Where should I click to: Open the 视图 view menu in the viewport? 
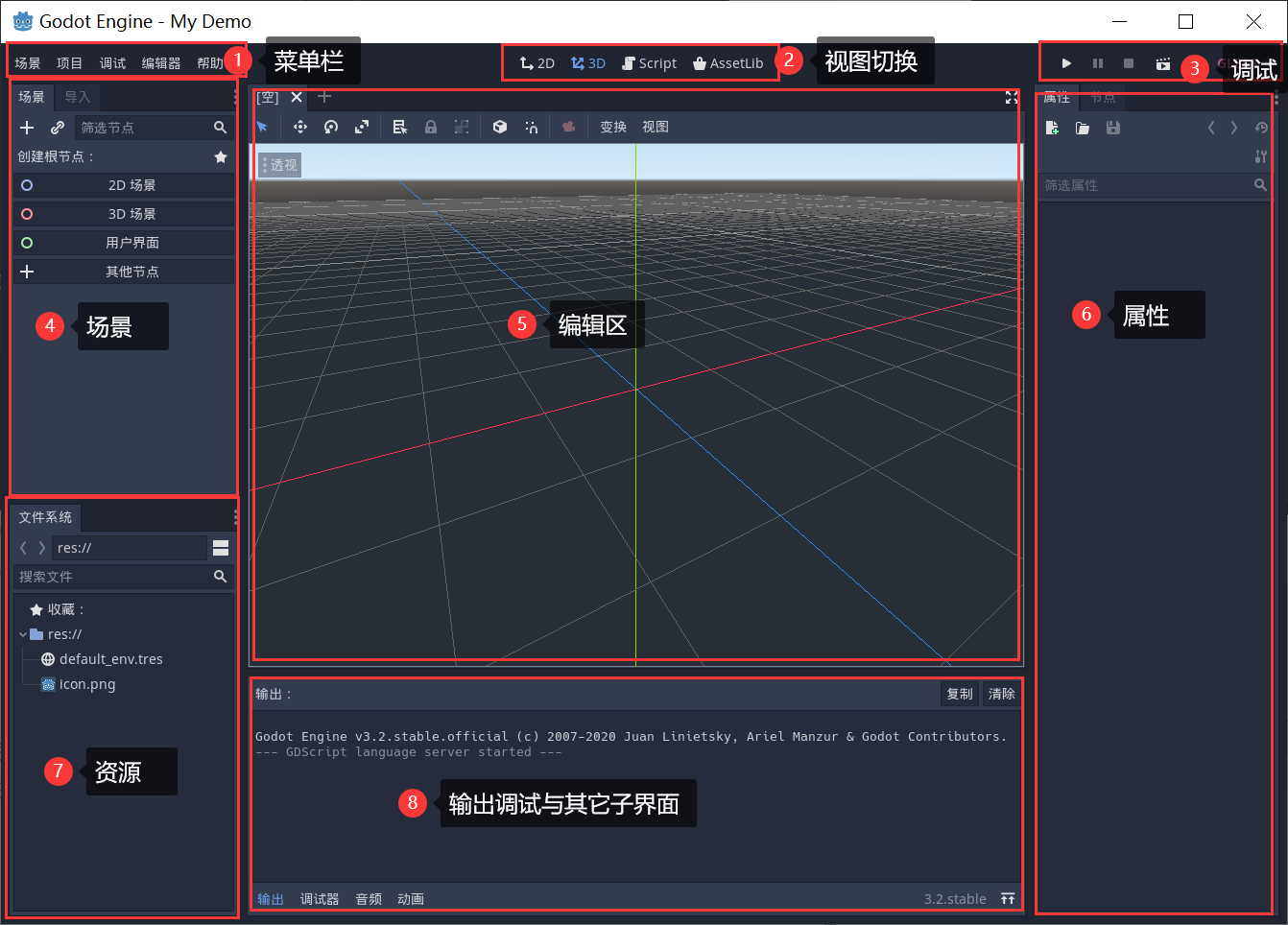656,126
